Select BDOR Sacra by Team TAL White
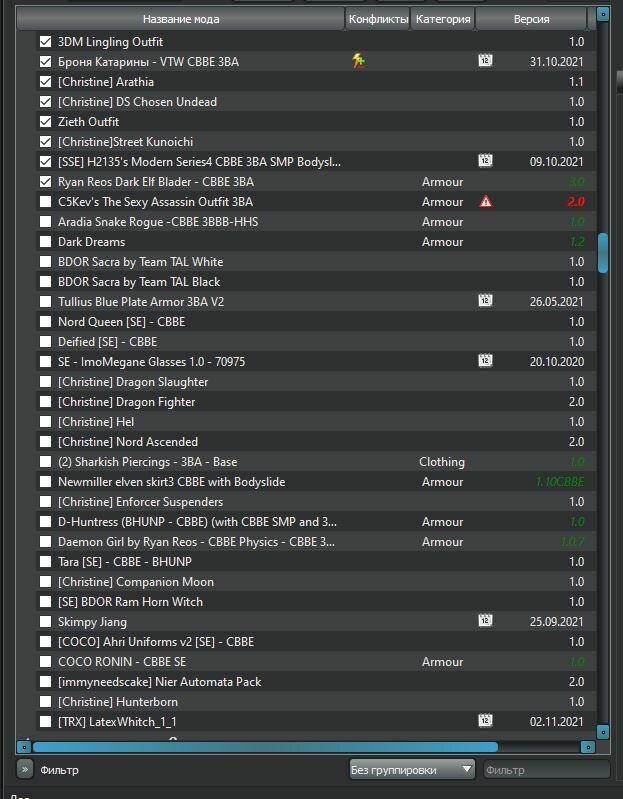623x799 pixels. tap(316, 261)
